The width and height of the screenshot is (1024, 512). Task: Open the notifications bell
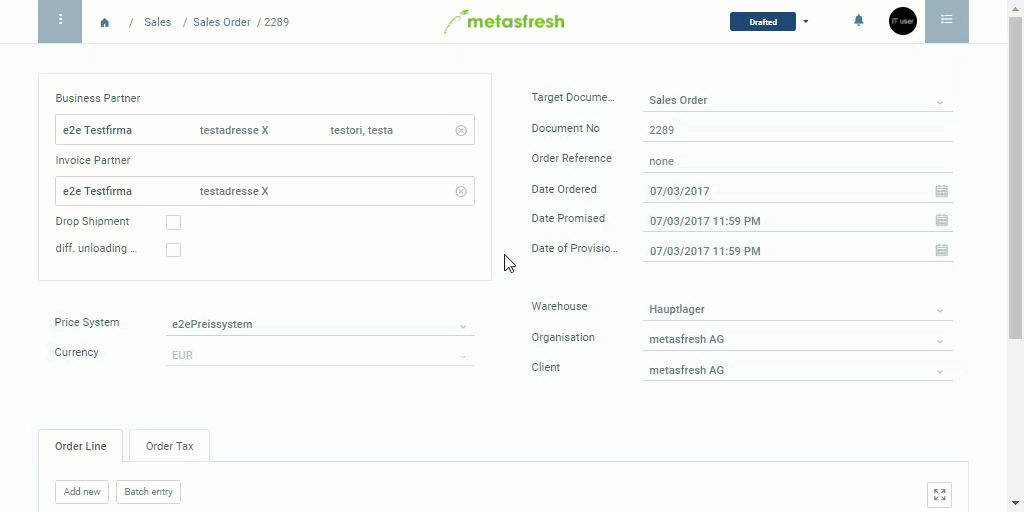pos(859,21)
